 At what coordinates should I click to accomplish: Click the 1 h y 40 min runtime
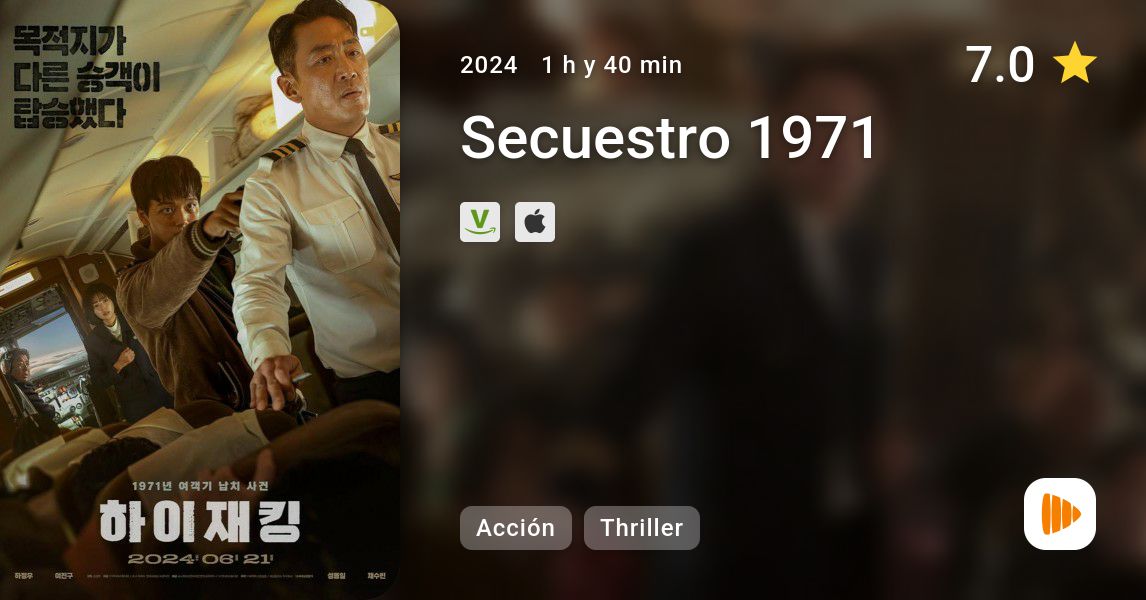pyautogui.click(x=612, y=65)
